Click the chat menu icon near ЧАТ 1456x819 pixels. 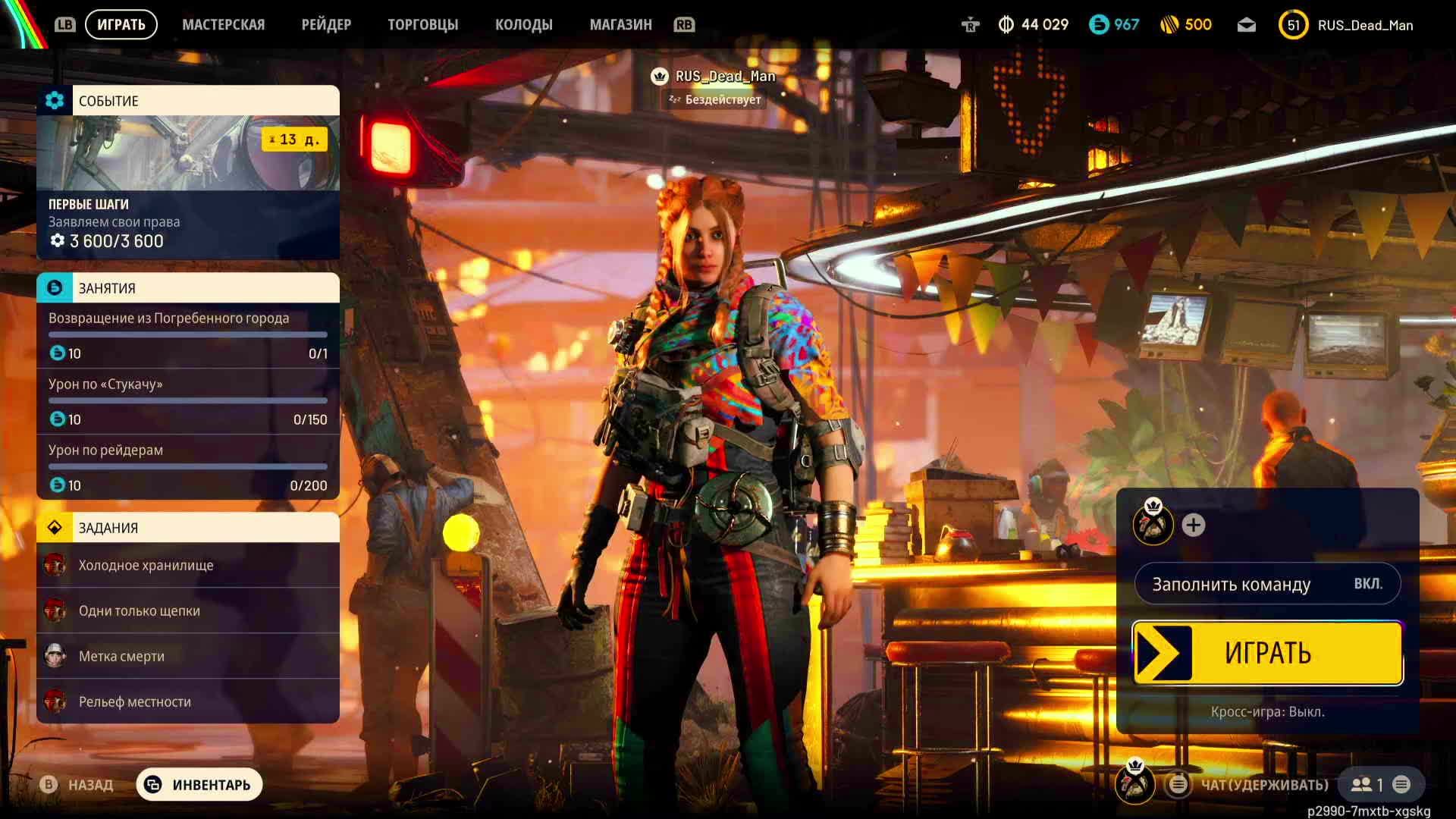tap(1178, 785)
